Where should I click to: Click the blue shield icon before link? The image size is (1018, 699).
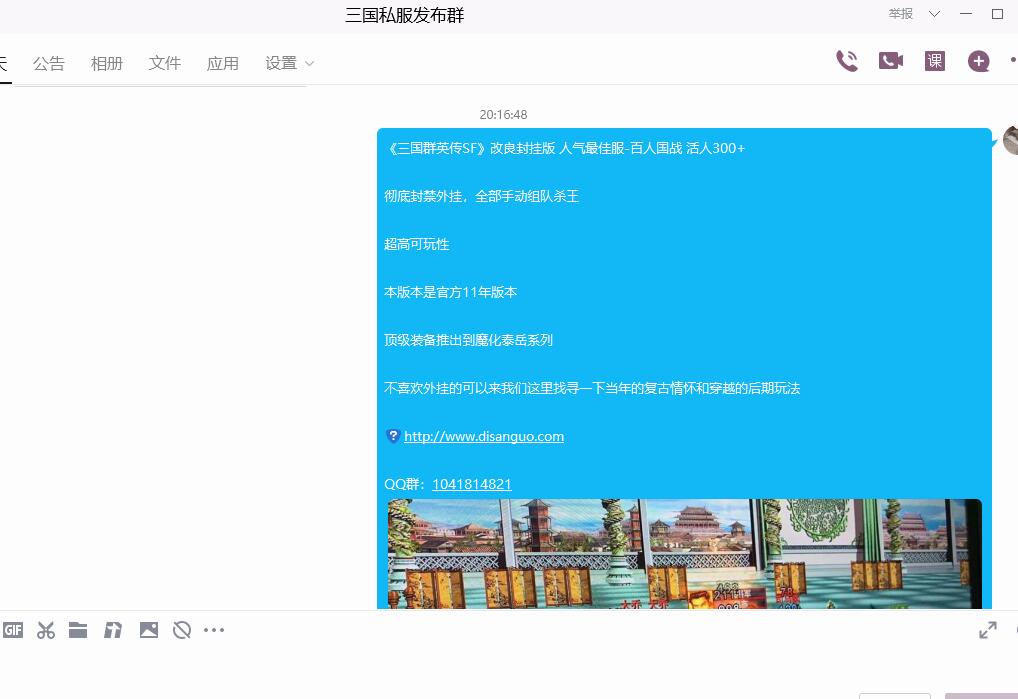point(393,436)
